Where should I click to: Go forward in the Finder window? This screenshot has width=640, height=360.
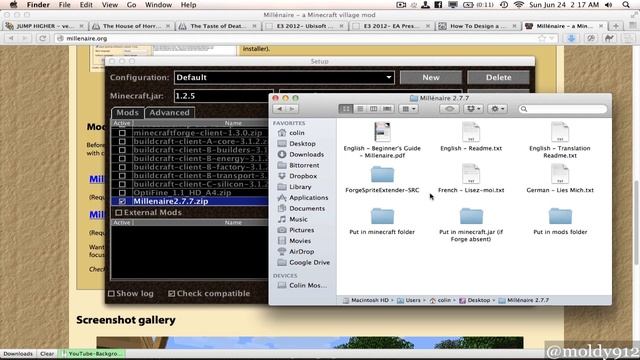pos(292,109)
